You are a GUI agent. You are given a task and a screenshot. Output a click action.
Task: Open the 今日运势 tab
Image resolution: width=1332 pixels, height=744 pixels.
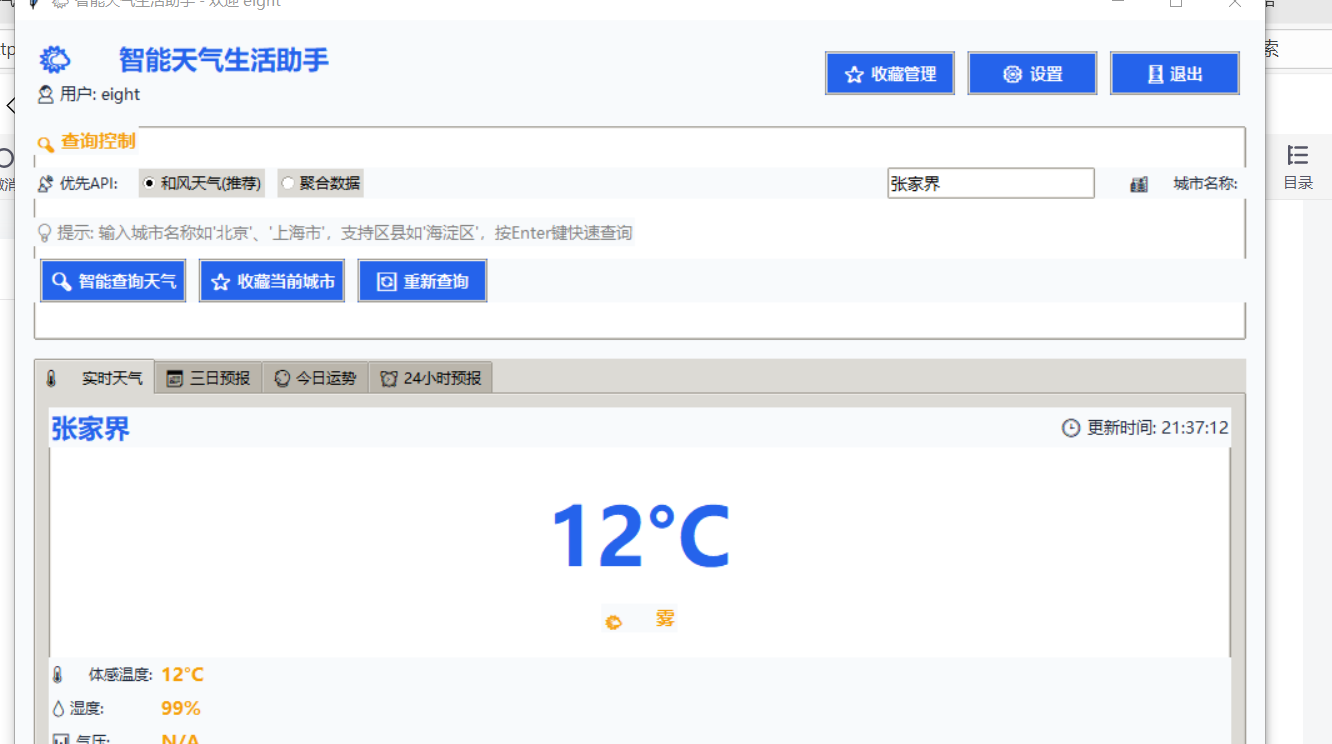click(315, 378)
